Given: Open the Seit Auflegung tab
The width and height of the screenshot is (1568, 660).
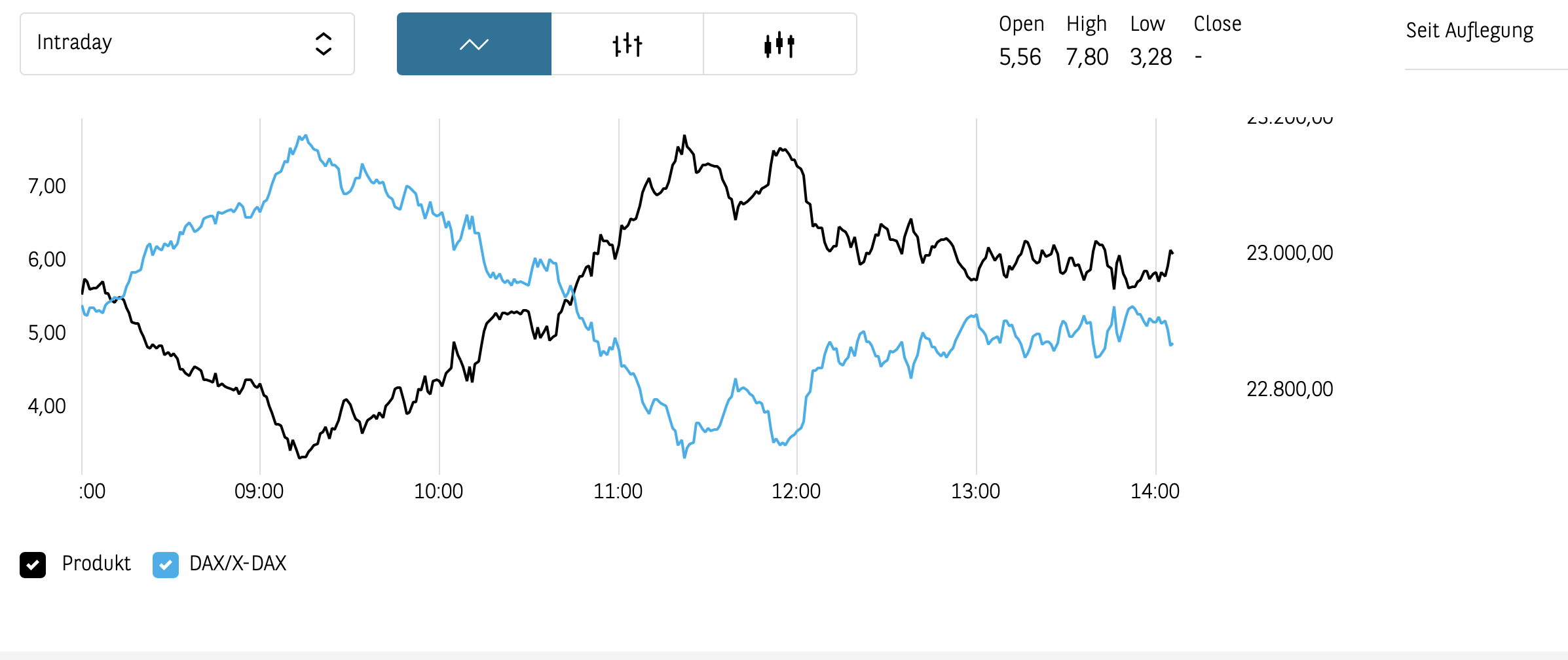Looking at the screenshot, I should (x=1469, y=31).
